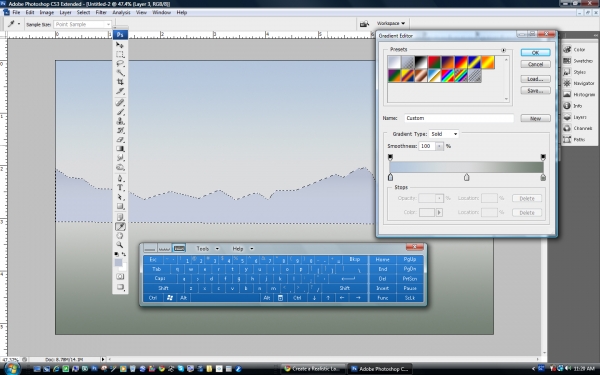Select the Shape tool
The image size is (600, 375).
[120, 206]
